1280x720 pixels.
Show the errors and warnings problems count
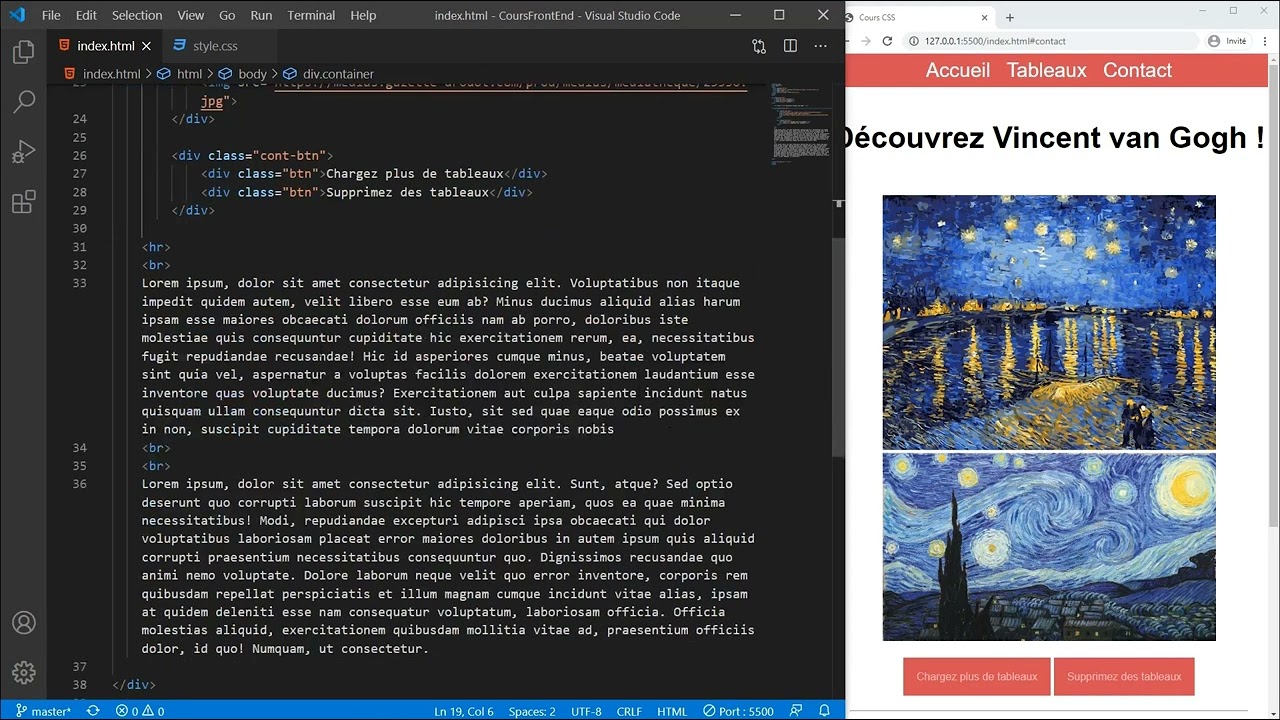[x=140, y=711]
